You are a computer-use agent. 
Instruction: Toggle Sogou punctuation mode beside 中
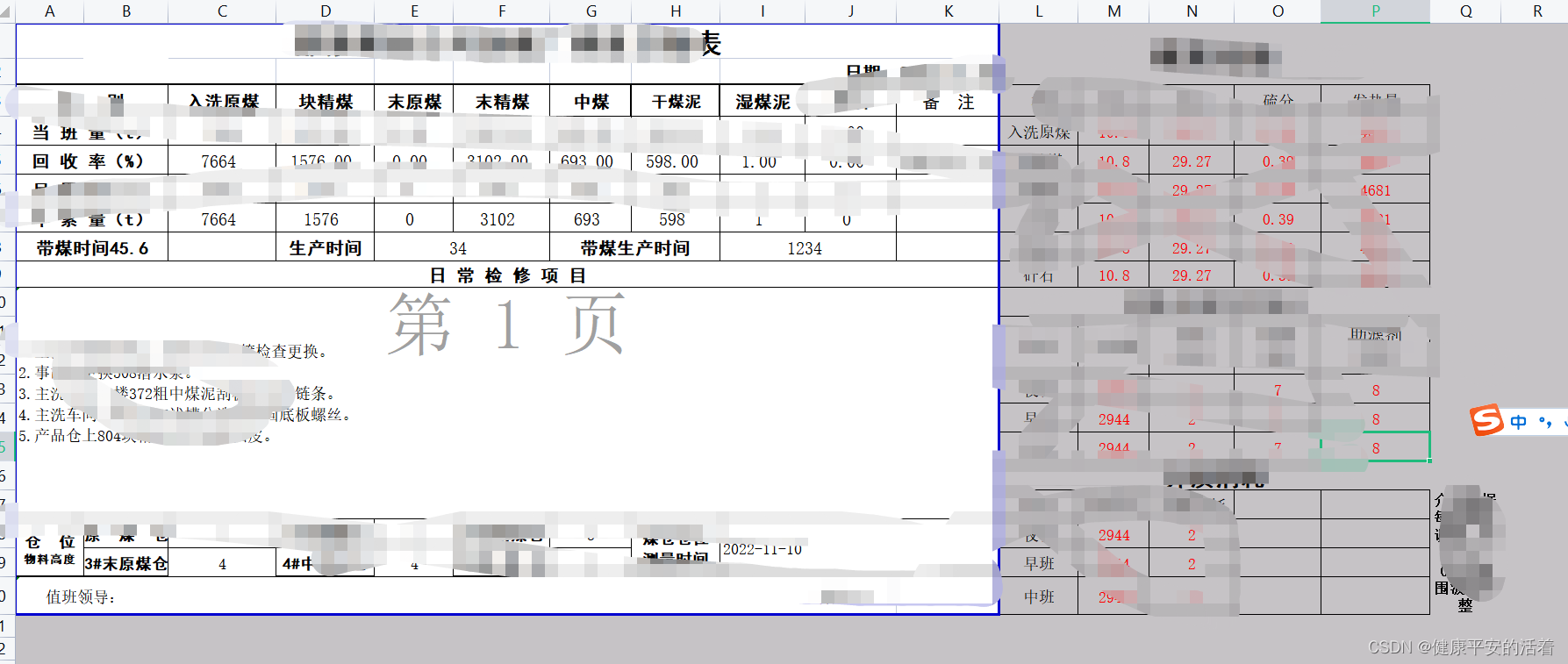pyautogui.click(x=1545, y=422)
